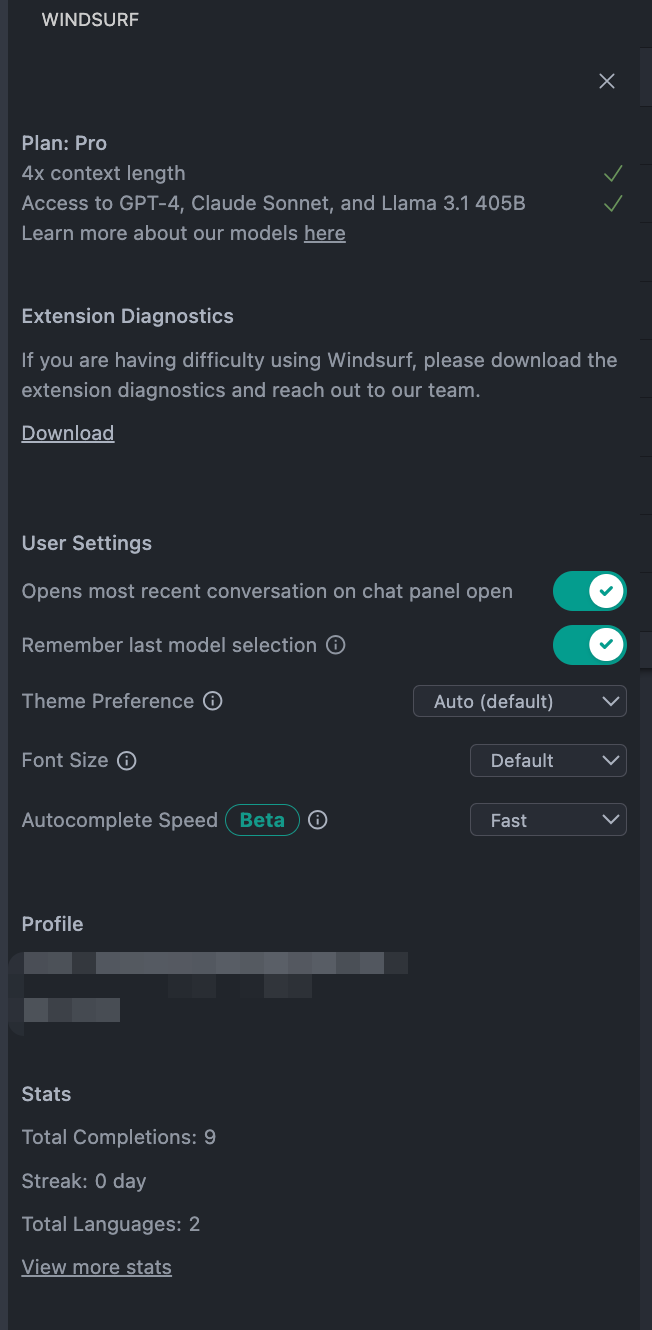Open Theme Preference dropdown showing Auto (default)
This screenshot has width=652, height=1330.
pos(520,701)
